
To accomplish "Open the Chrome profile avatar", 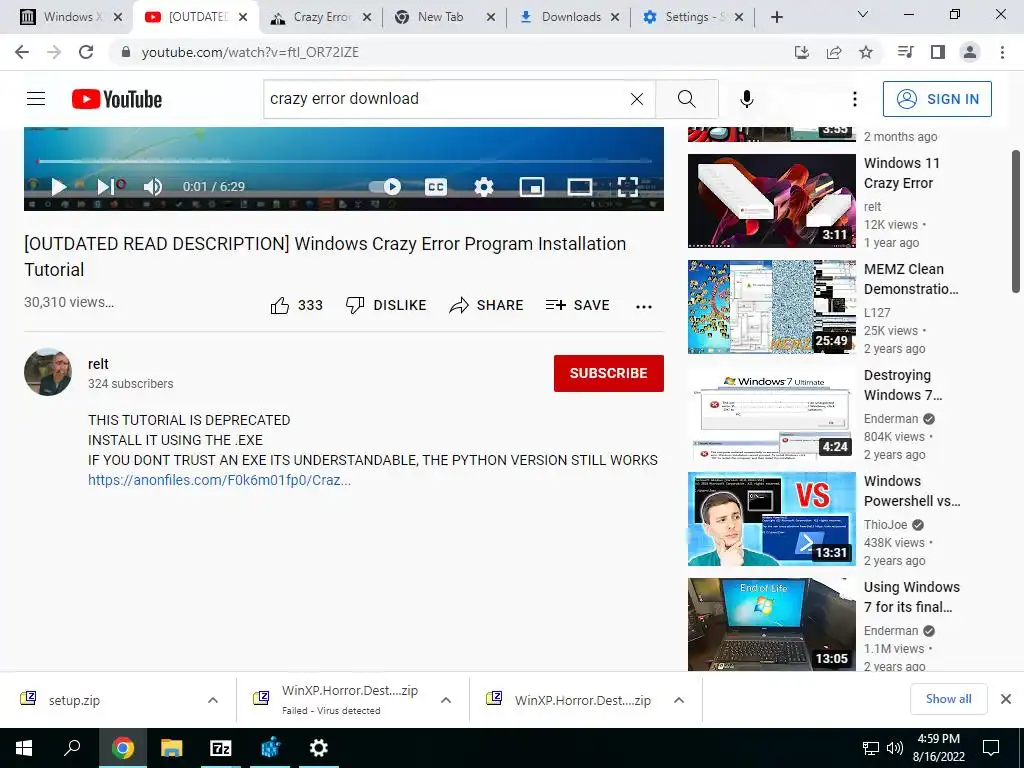I will pyautogui.click(x=970, y=52).
